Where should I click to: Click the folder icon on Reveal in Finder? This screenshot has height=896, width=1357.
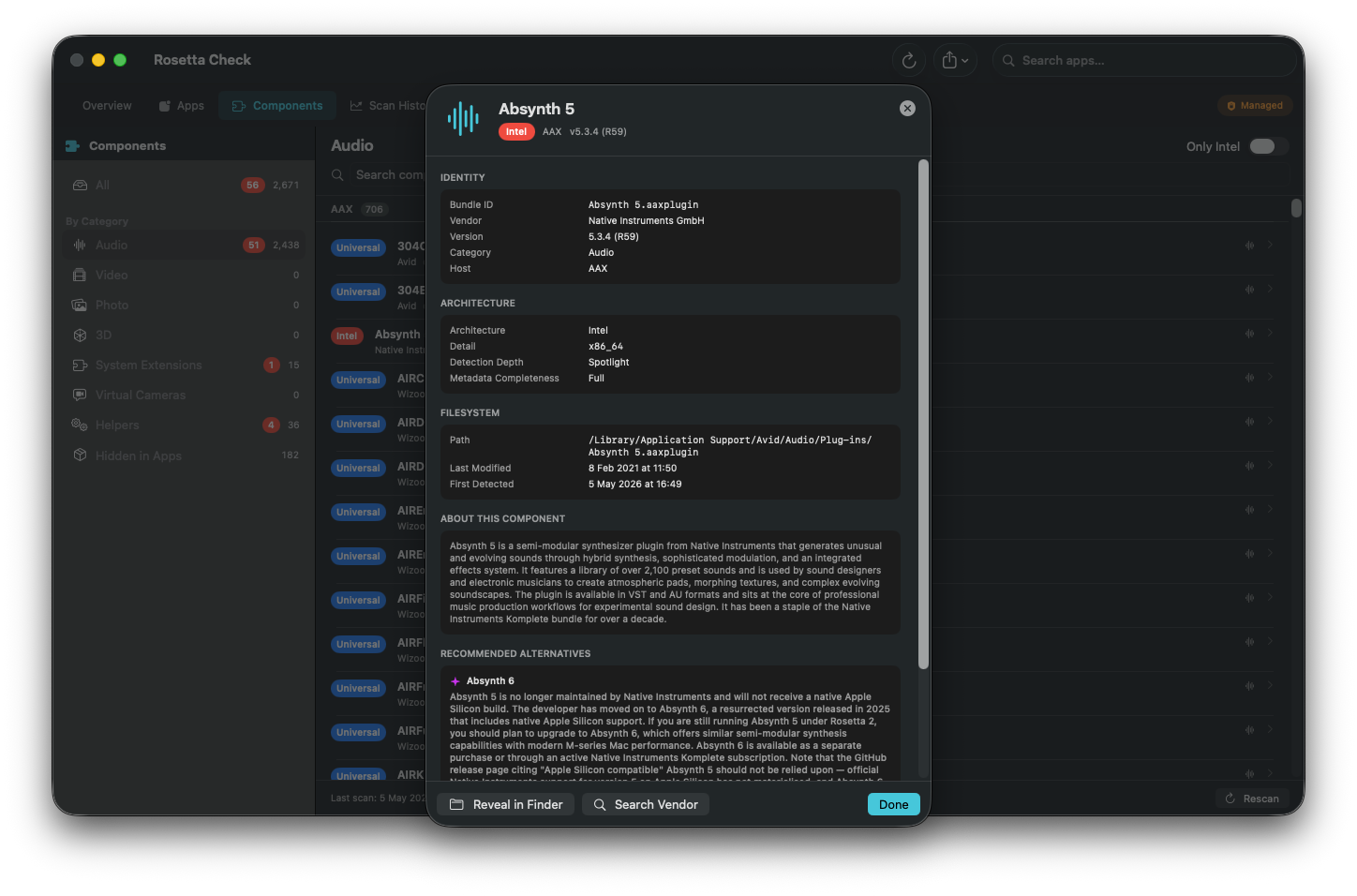456,805
